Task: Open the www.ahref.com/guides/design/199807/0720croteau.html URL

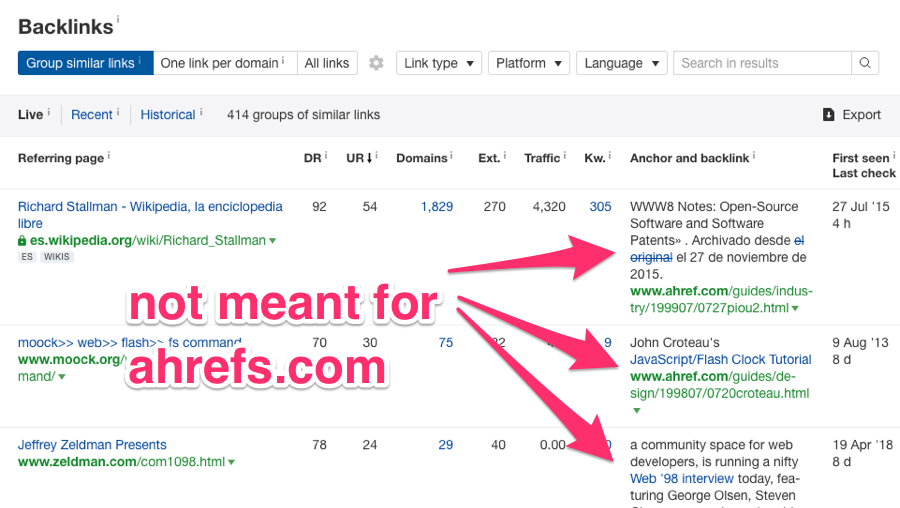Action: [720, 385]
